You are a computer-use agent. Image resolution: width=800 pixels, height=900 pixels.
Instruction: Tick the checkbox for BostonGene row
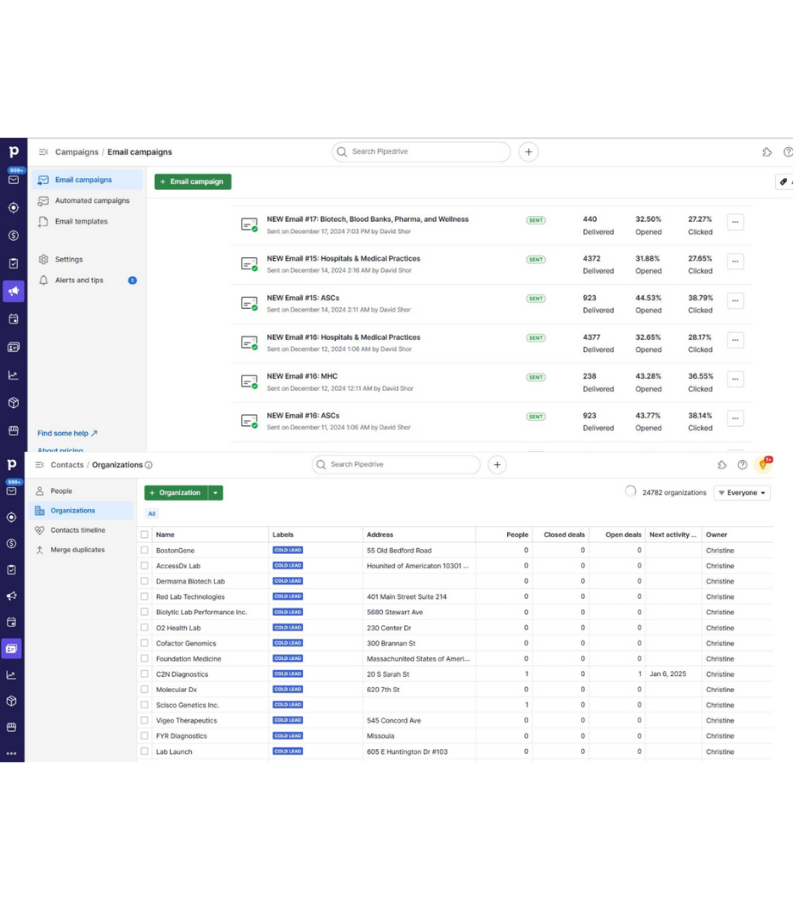[x=145, y=550]
